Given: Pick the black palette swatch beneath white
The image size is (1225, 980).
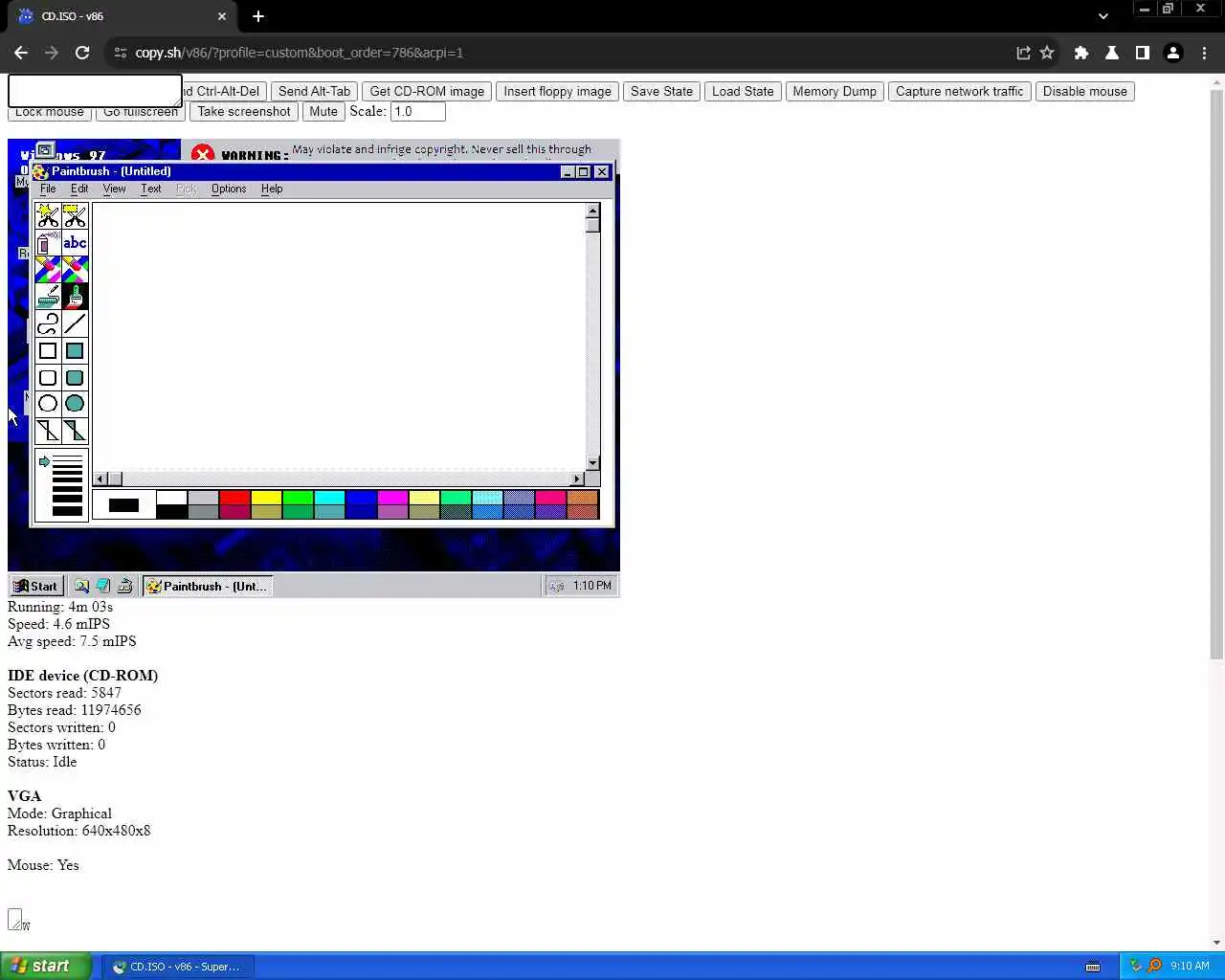Looking at the screenshot, I should pos(171,512).
